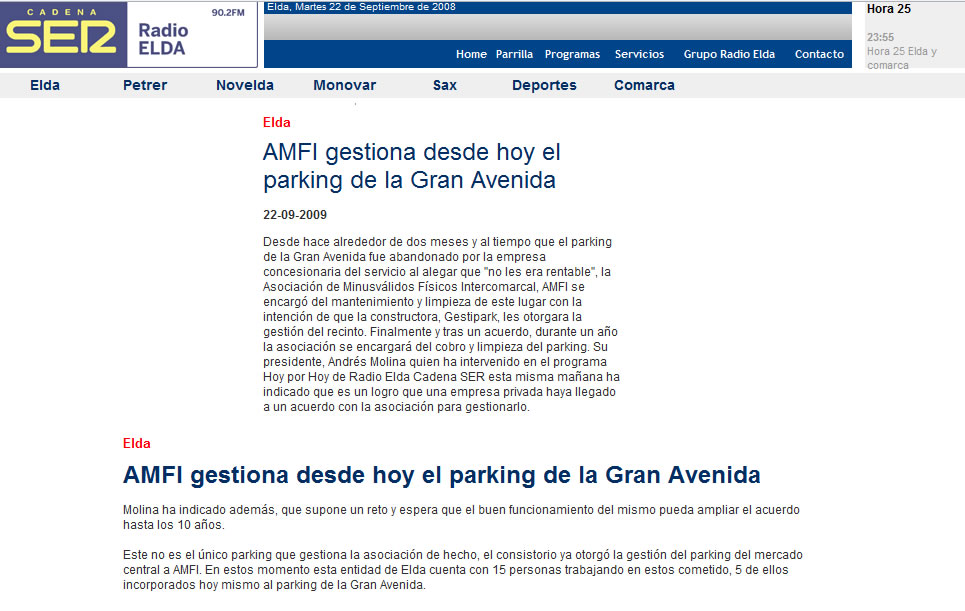Go to the Monovar section tab
Viewport: 965px width, 611px height.
click(344, 86)
